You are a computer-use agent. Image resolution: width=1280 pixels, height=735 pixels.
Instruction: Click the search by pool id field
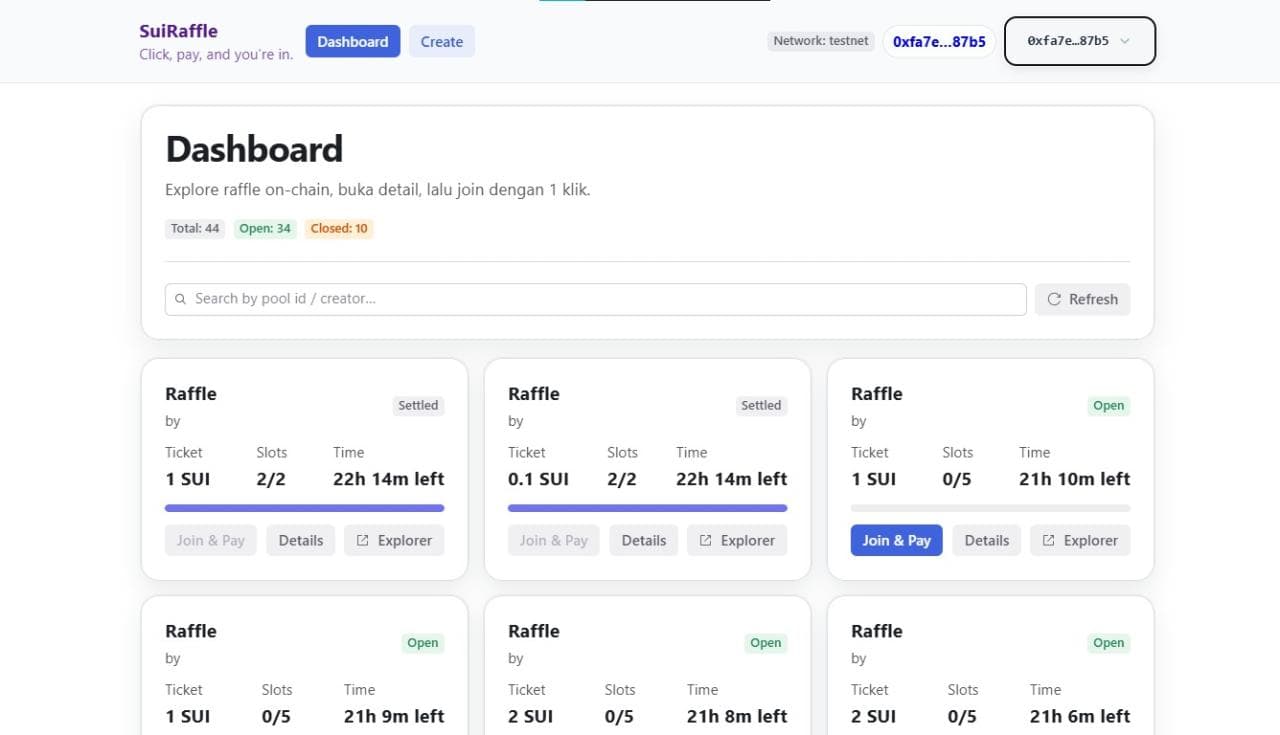tap(596, 299)
